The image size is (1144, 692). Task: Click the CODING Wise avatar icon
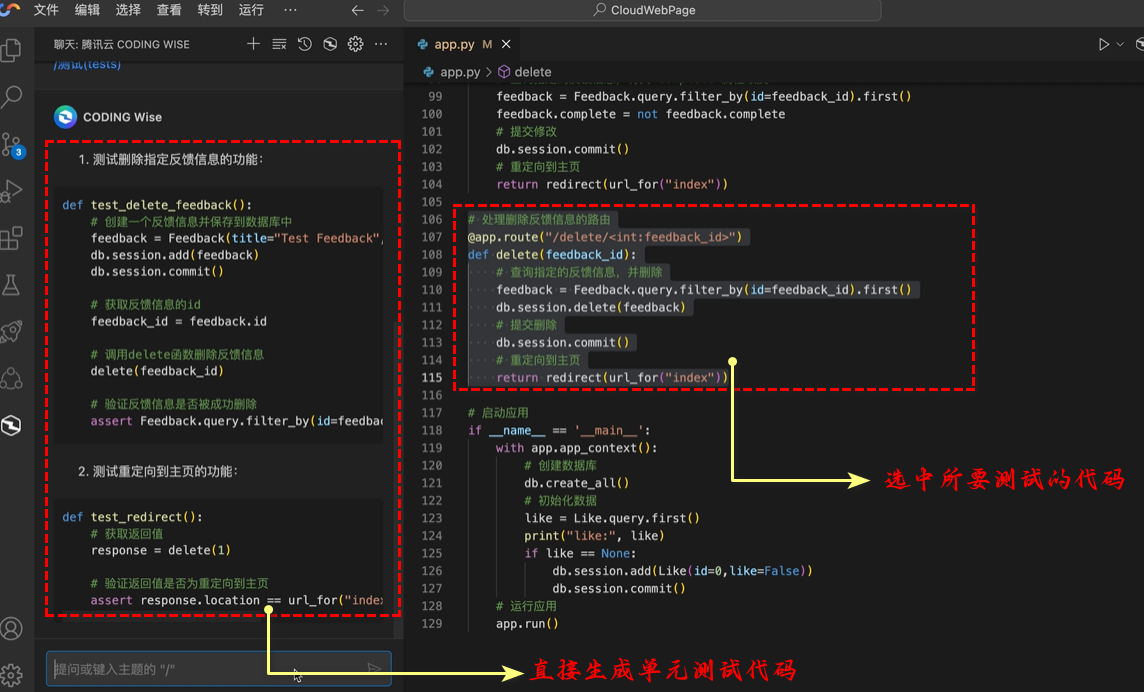tap(66, 117)
